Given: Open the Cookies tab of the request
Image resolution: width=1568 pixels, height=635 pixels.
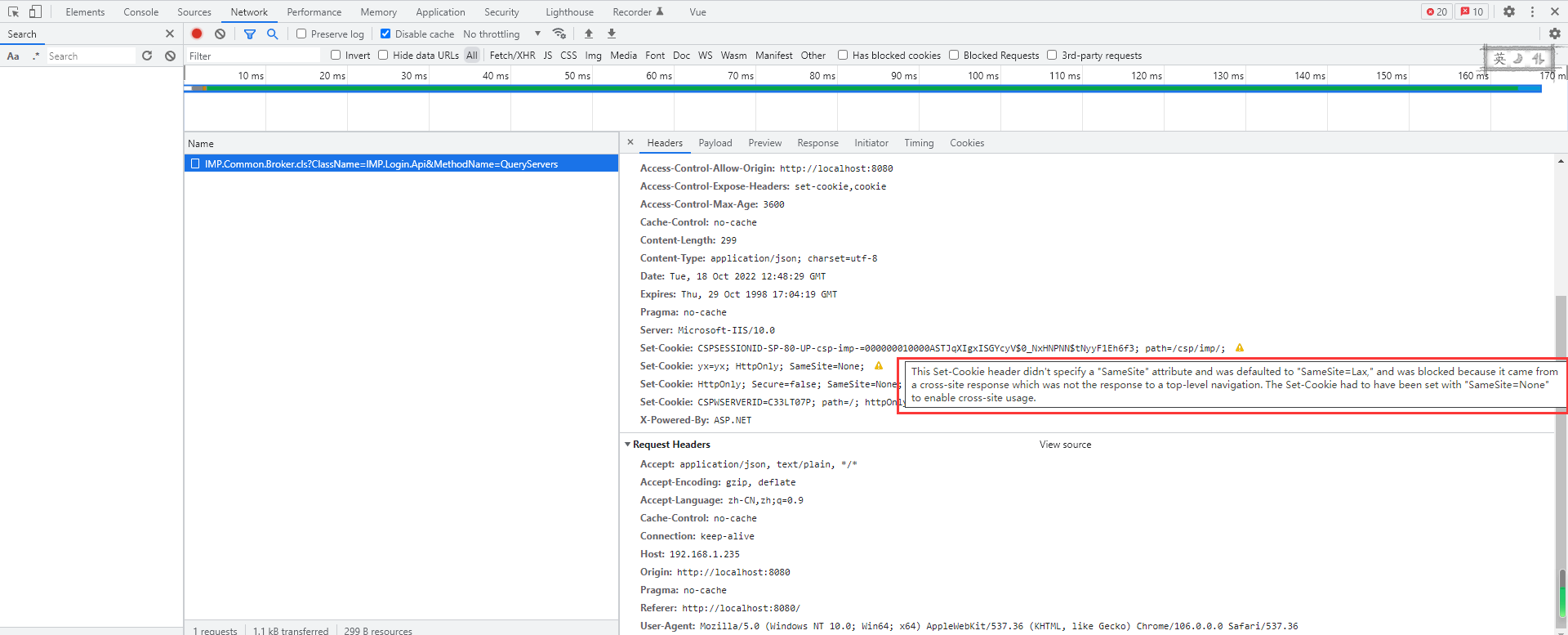Looking at the screenshot, I should click(x=966, y=143).
